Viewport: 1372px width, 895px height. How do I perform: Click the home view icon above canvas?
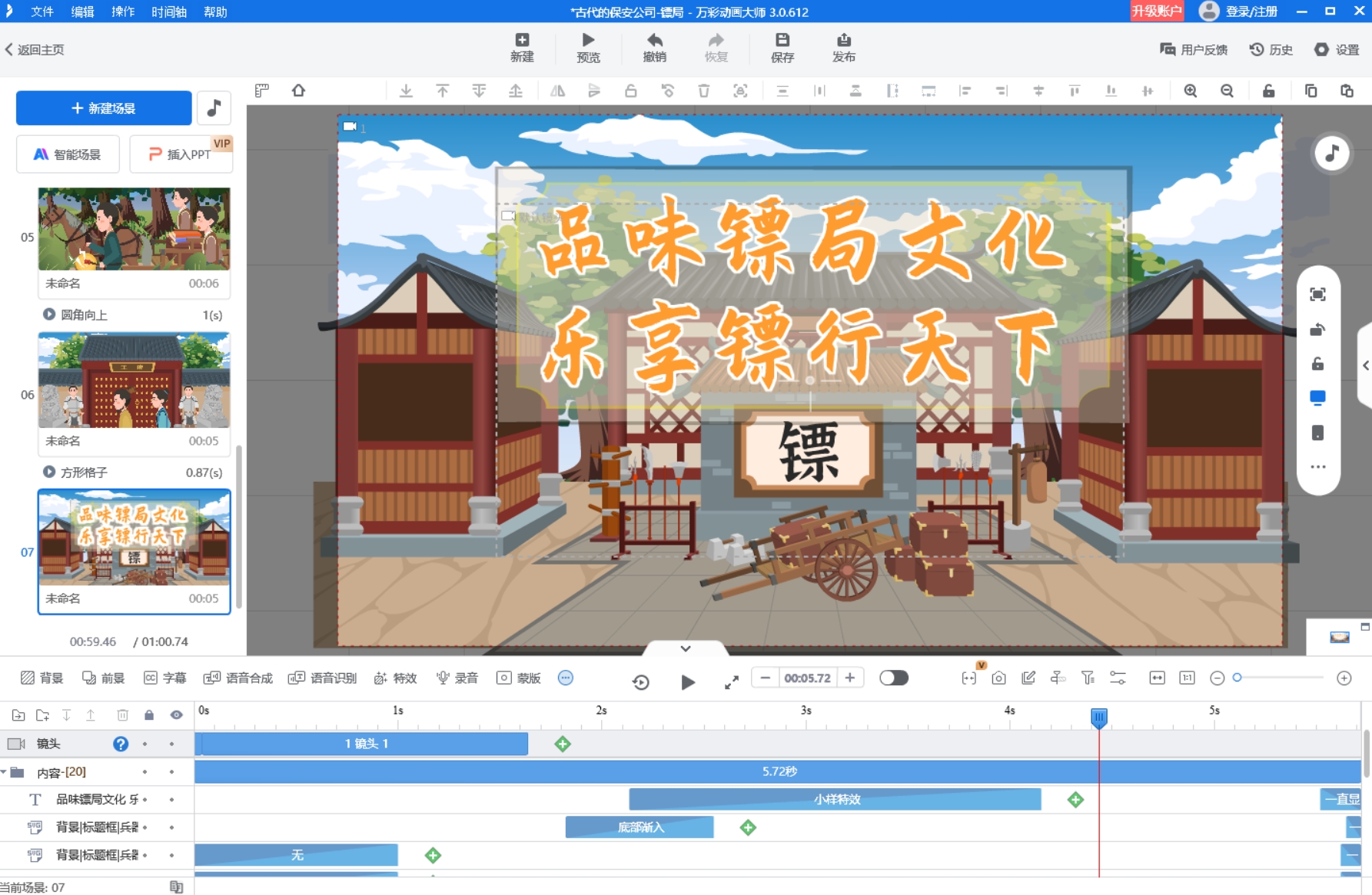point(298,91)
